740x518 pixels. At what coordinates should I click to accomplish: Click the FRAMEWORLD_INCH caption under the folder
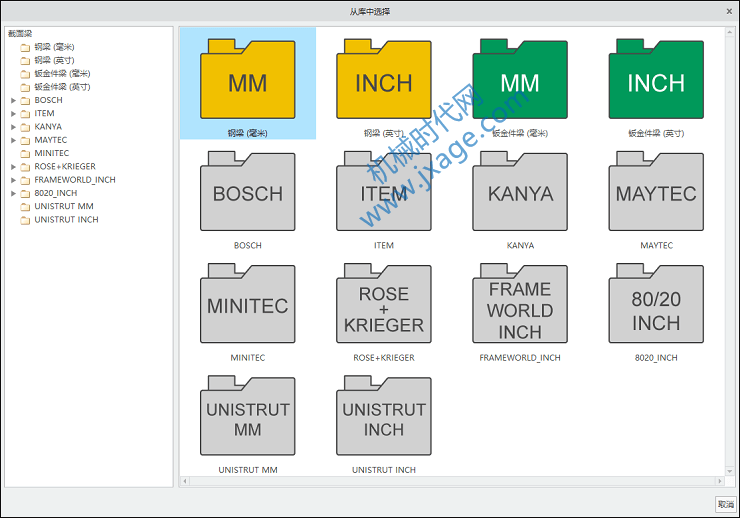click(x=520, y=358)
